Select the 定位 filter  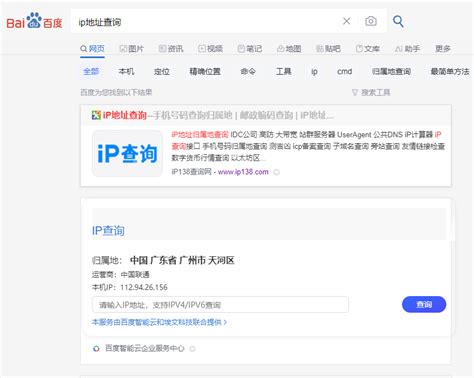click(x=162, y=71)
